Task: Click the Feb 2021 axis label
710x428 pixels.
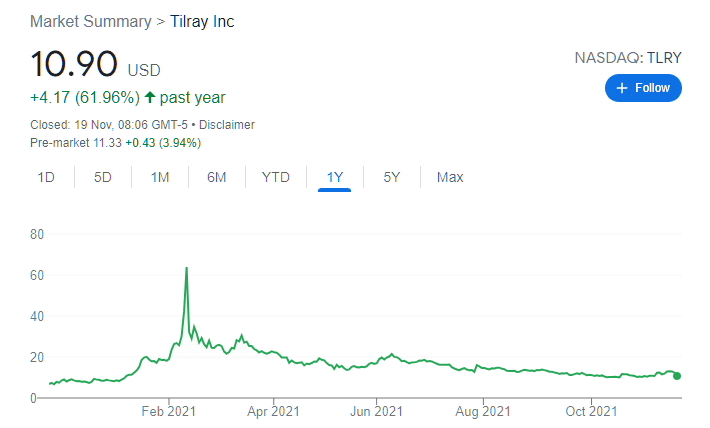Action: click(x=168, y=411)
